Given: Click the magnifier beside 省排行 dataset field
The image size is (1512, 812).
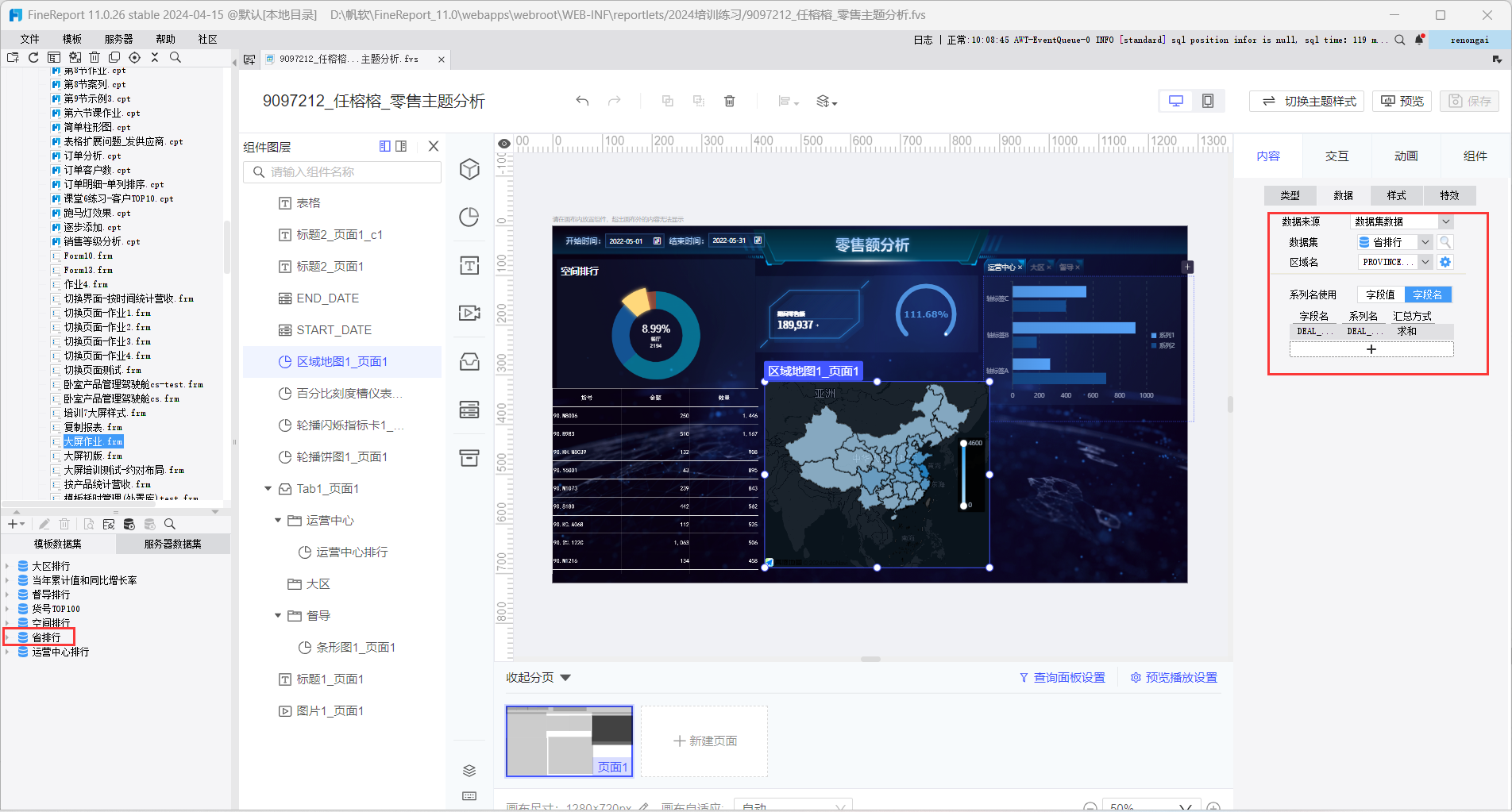Looking at the screenshot, I should click(1445, 242).
